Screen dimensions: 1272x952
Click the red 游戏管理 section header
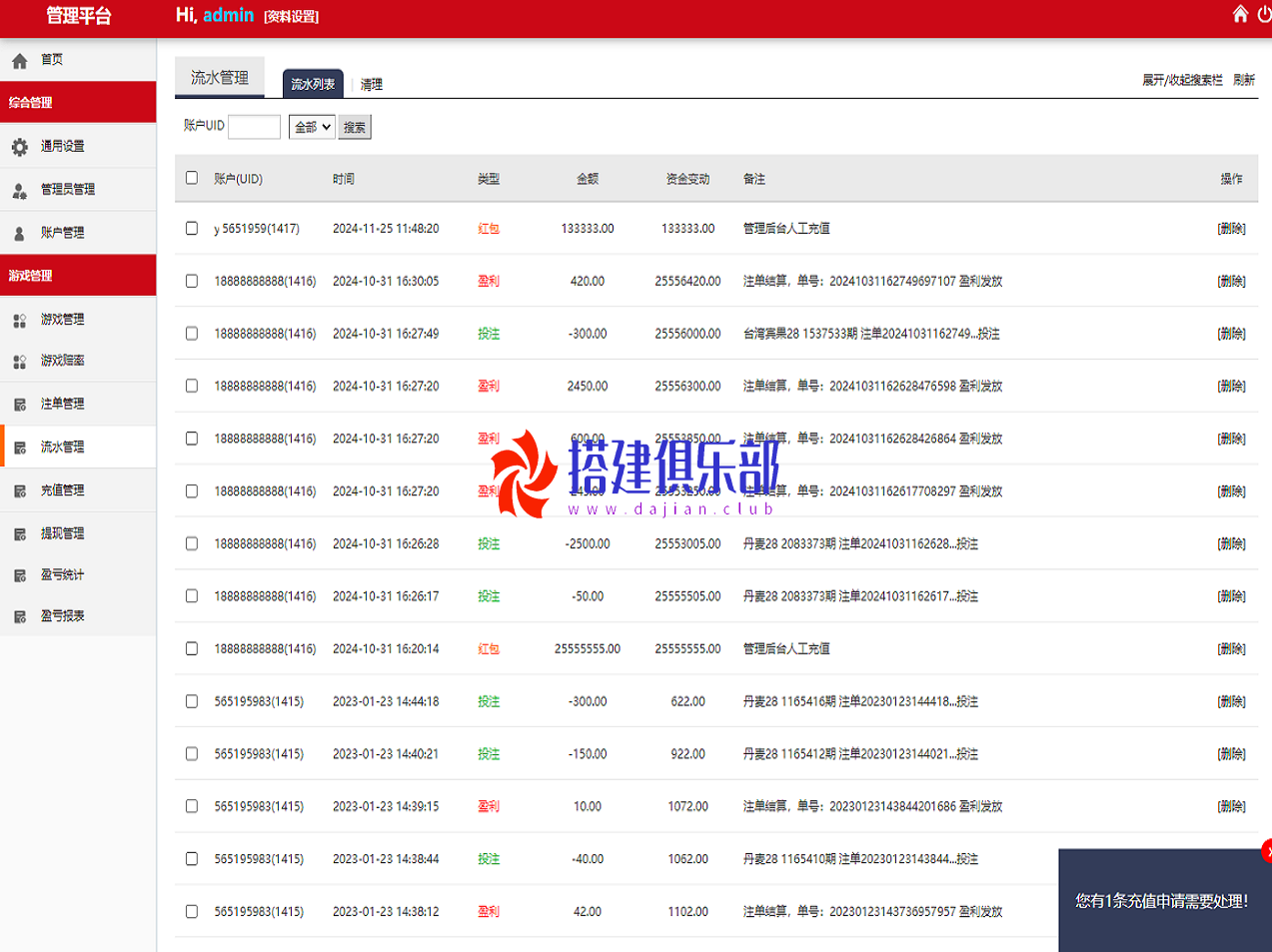pyautogui.click(x=78, y=275)
